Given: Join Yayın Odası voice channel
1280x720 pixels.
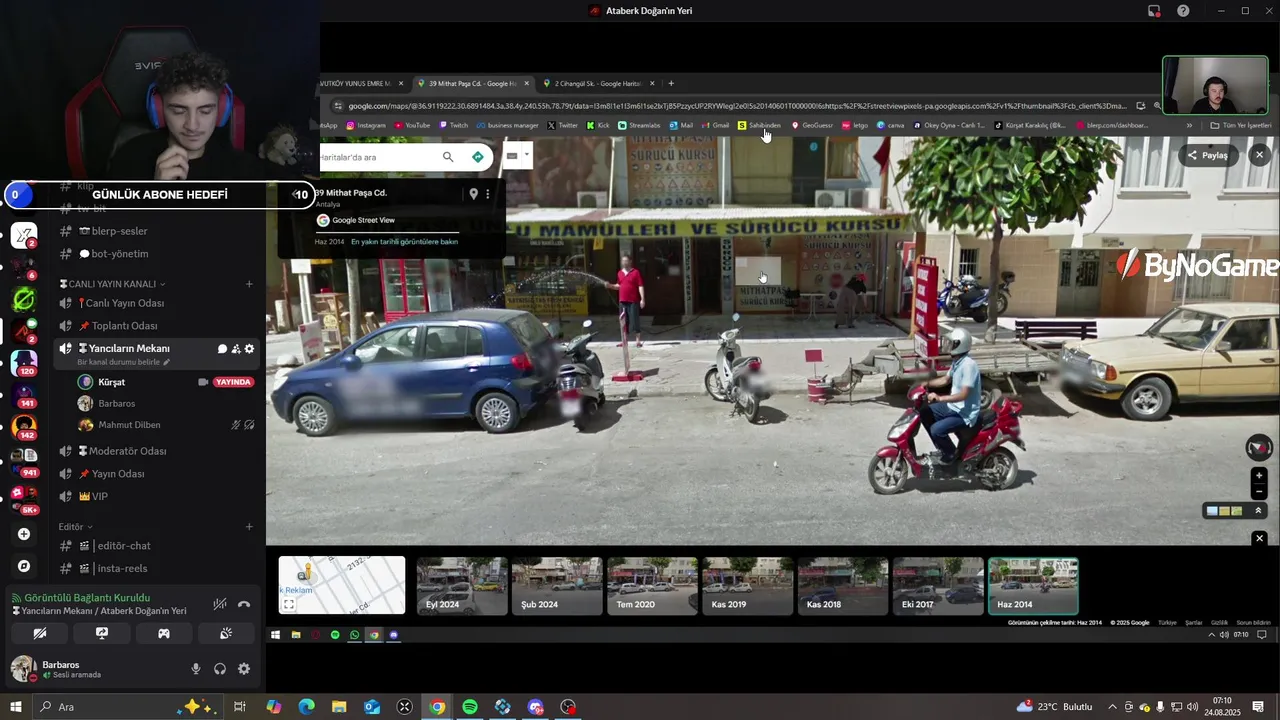Looking at the screenshot, I should (x=156, y=474).
